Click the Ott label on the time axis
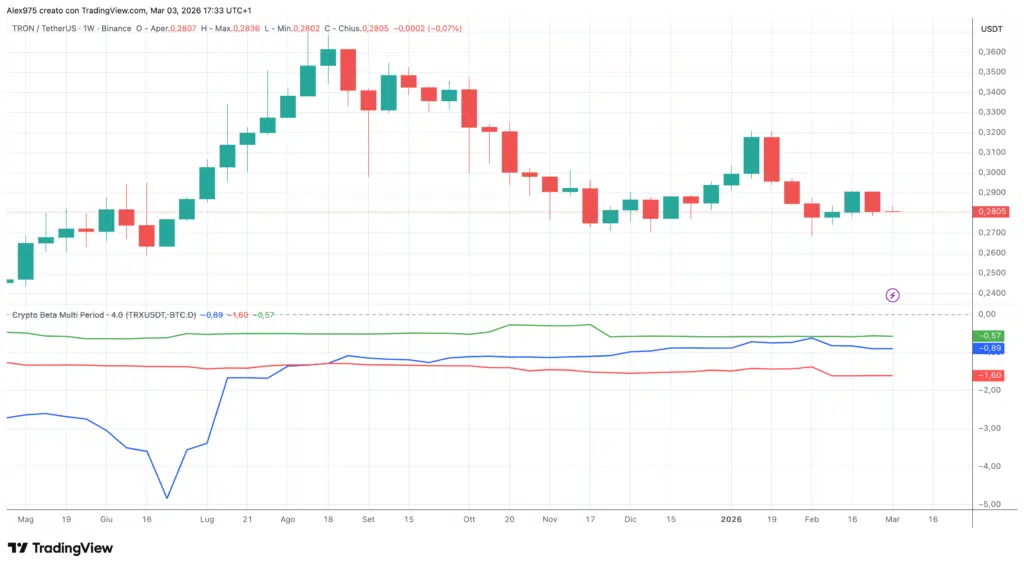This screenshot has height=568, width=1024. 468,520
